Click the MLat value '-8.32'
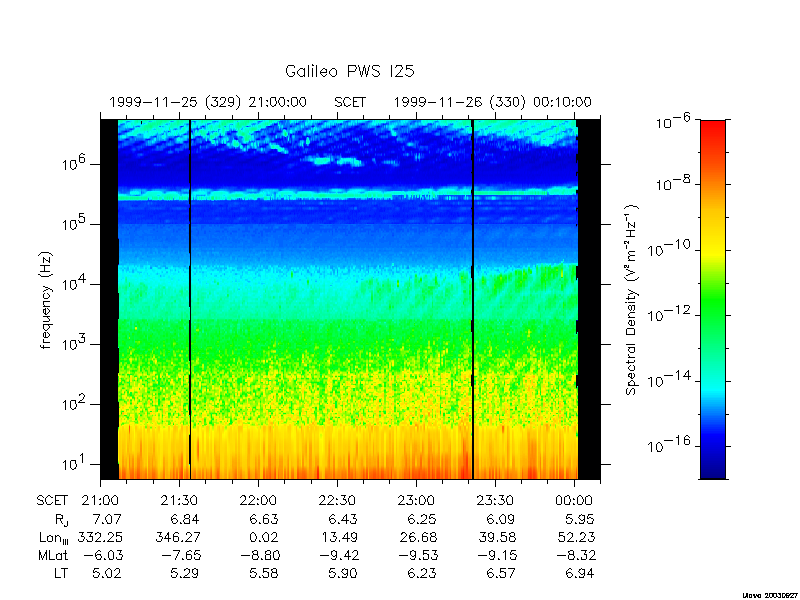Image resolution: width=800 pixels, height=600 pixels. pyautogui.click(x=575, y=555)
